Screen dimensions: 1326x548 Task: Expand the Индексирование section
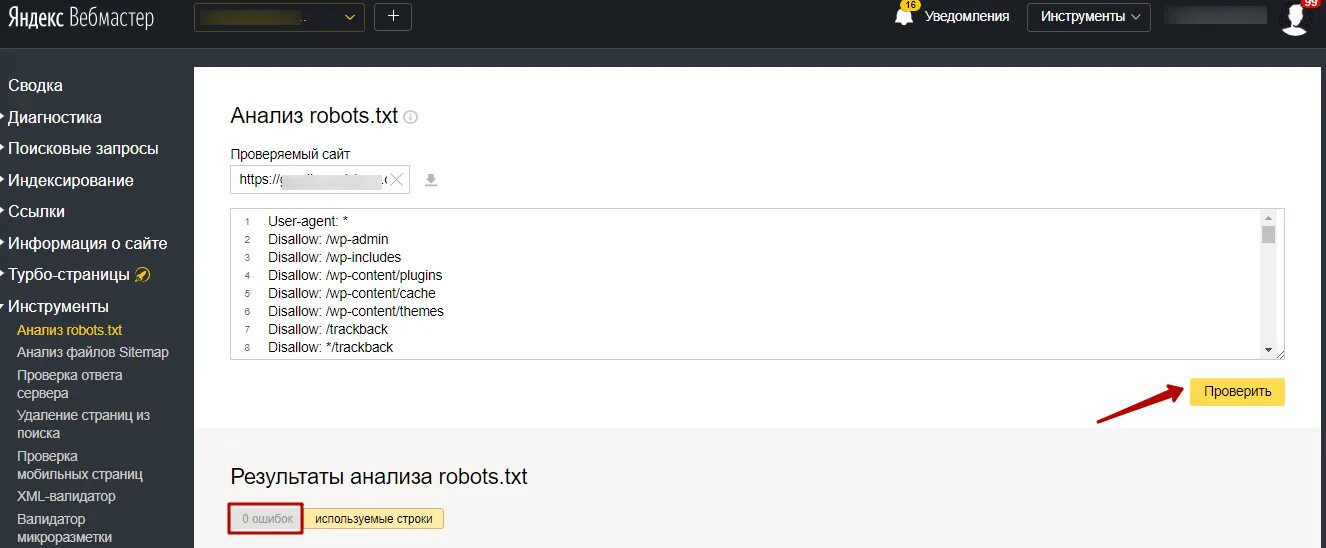point(70,181)
